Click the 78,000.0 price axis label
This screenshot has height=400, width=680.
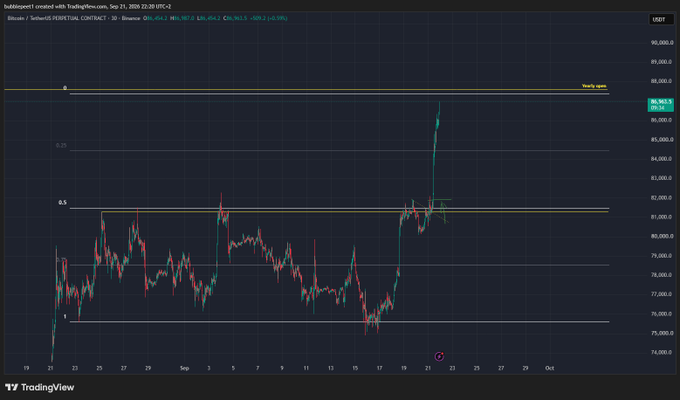662,275
